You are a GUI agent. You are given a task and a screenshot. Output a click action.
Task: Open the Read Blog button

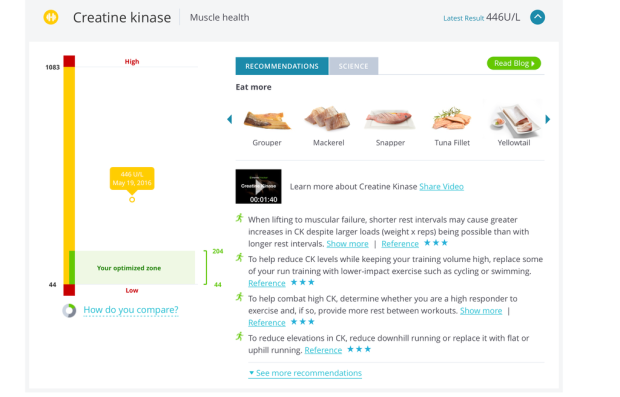point(514,63)
